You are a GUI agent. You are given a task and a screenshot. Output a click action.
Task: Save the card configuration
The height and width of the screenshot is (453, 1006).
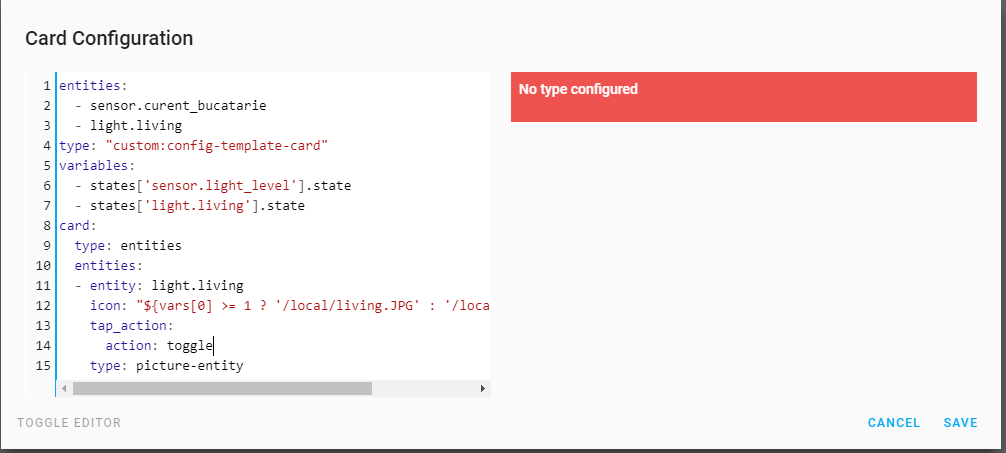(x=960, y=423)
